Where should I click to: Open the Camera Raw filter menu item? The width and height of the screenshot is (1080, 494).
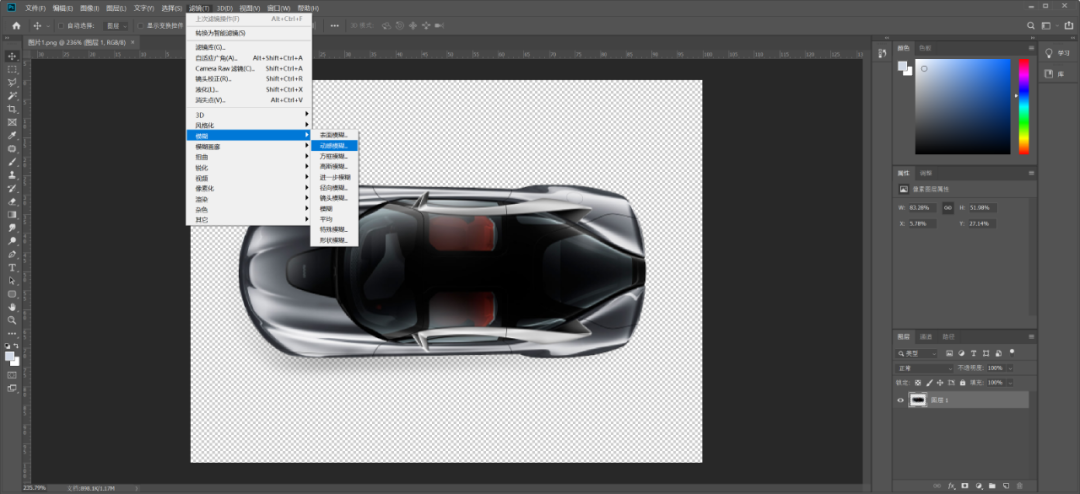pyautogui.click(x=225, y=68)
